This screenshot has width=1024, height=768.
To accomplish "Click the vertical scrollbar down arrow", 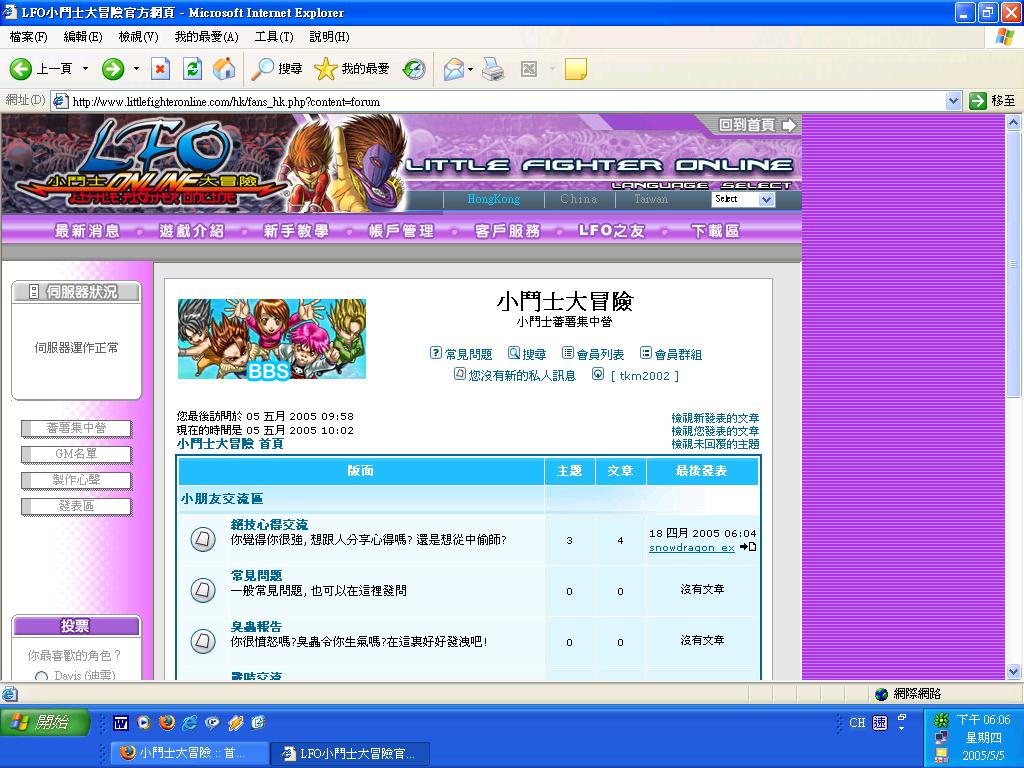I will click(1013, 672).
